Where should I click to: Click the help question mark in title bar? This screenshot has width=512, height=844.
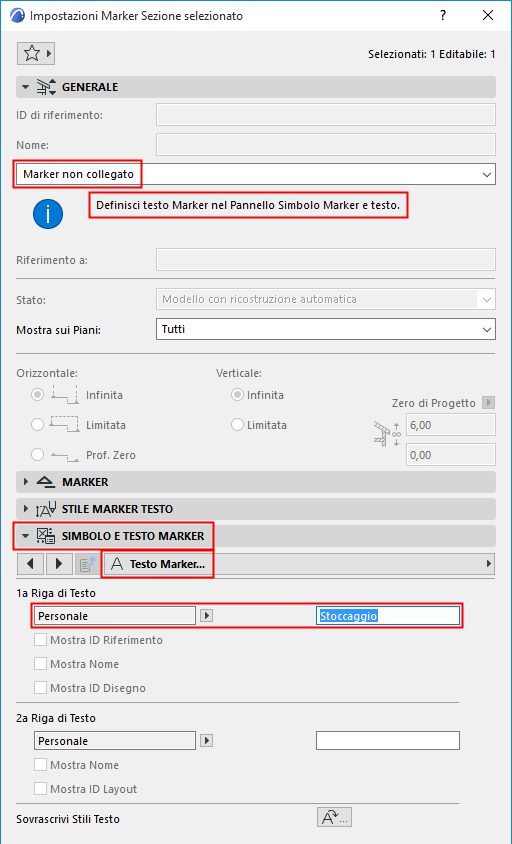click(443, 16)
